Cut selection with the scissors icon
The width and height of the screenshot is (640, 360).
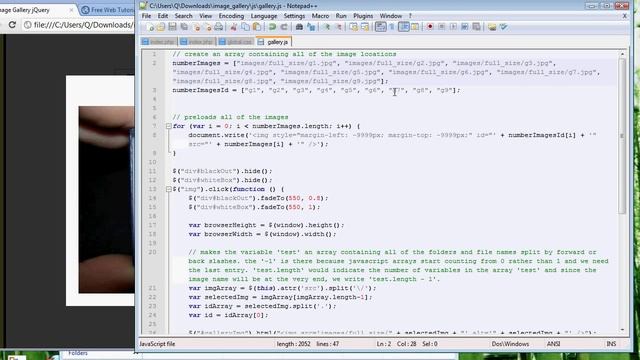click(x=233, y=27)
